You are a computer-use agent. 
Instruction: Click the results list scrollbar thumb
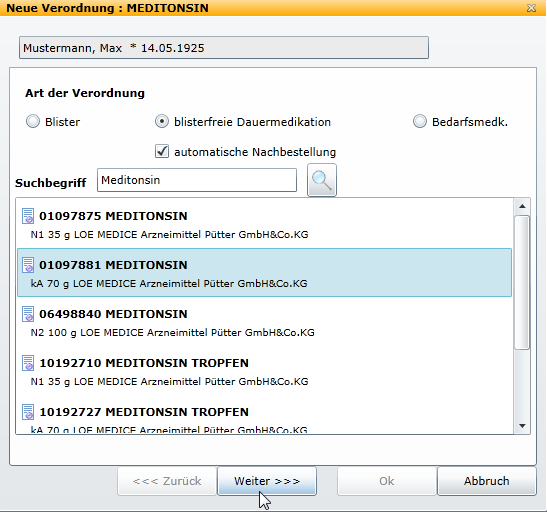pos(522,282)
